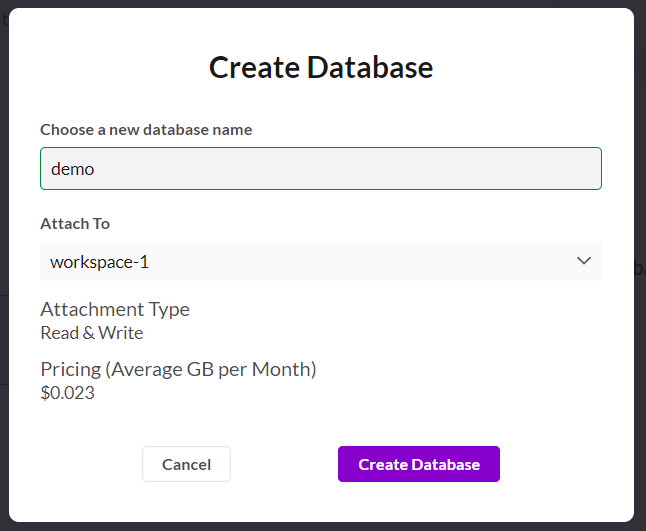This screenshot has height=531, width=646.
Task: Click the 'Attachment Type' heading
Action: click(115, 309)
